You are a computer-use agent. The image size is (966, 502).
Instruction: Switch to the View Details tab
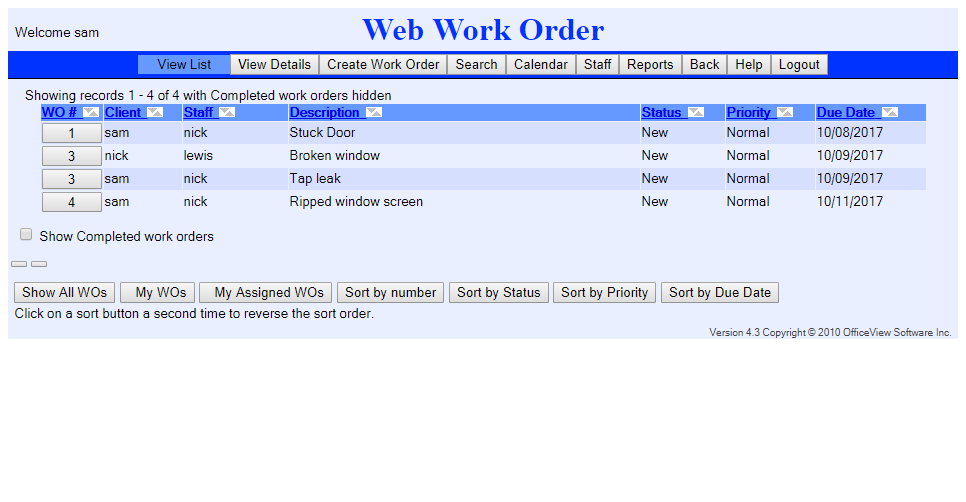click(274, 65)
